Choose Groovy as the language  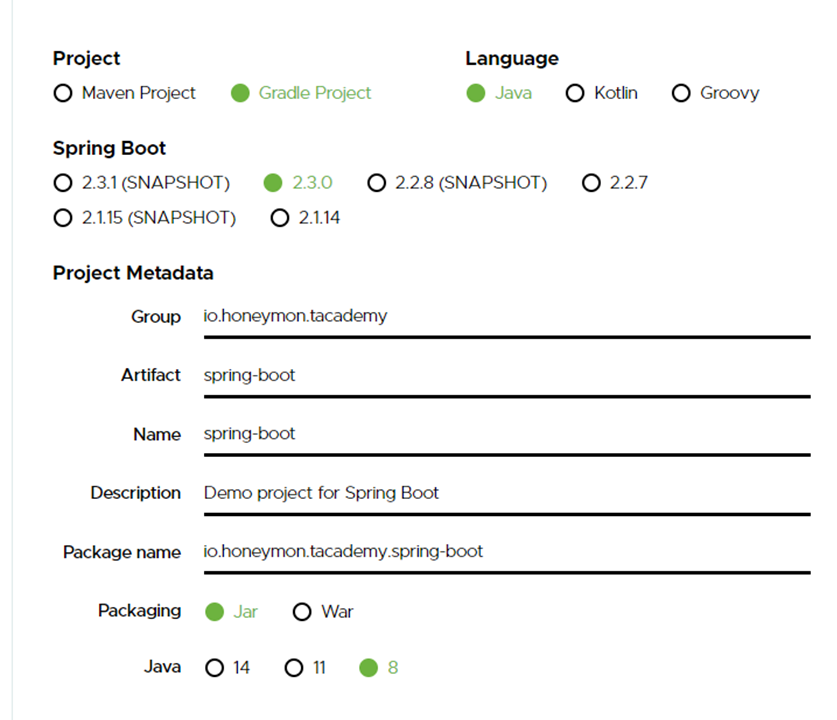tap(681, 93)
